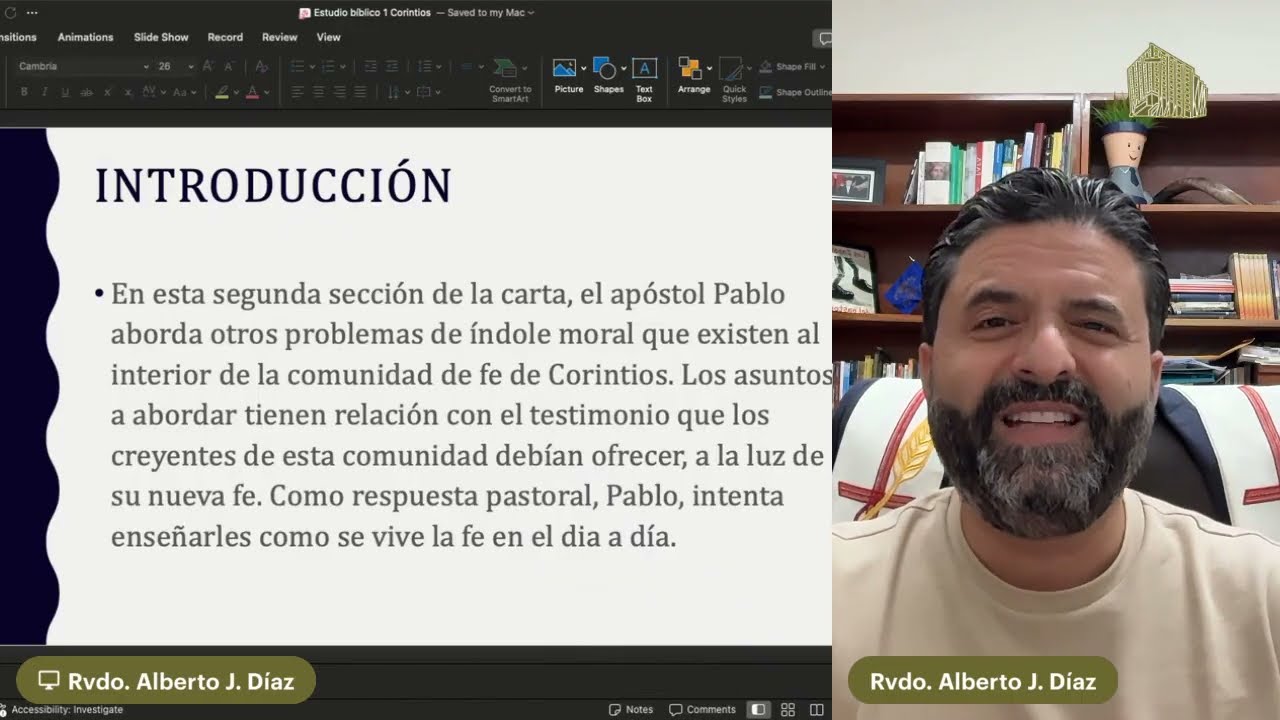Insert a Text Box
Screen dimensions: 1280x720
(644, 81)
